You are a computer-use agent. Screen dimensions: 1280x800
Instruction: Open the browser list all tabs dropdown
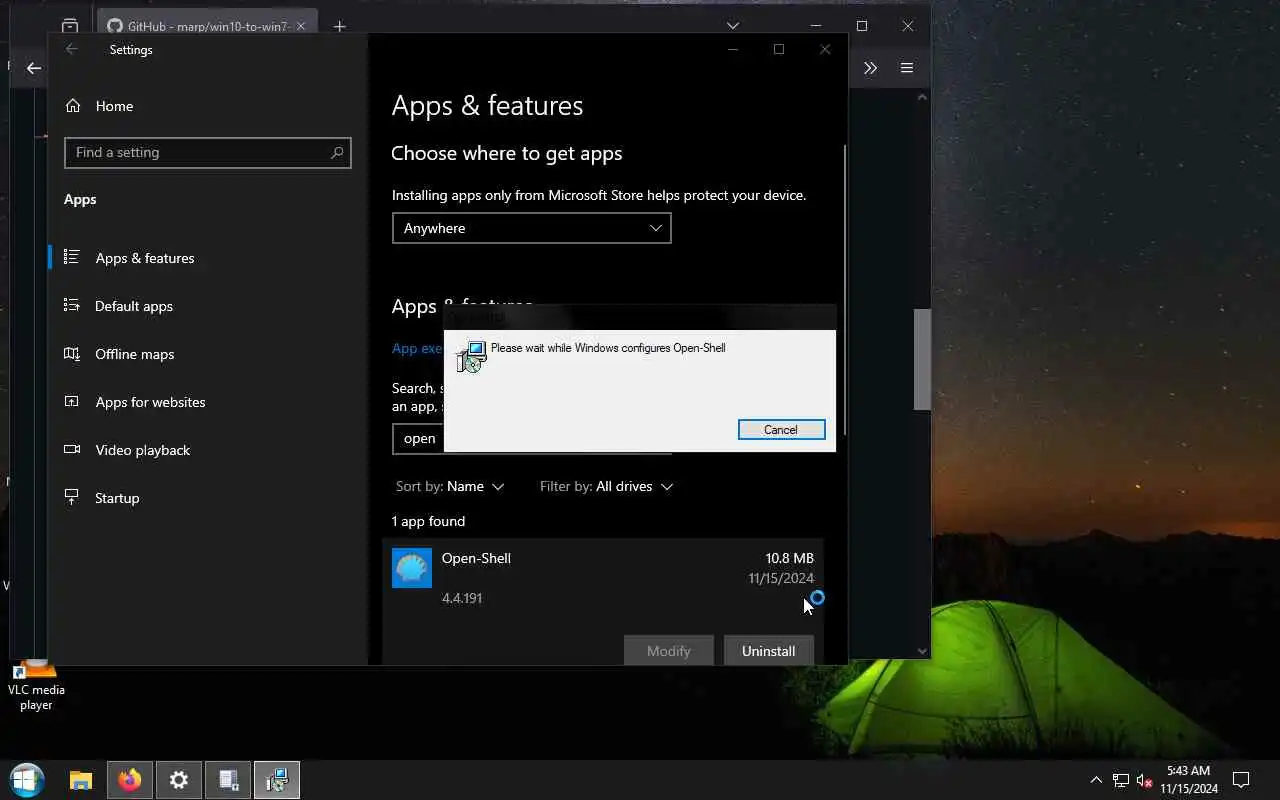pos(733,26)
